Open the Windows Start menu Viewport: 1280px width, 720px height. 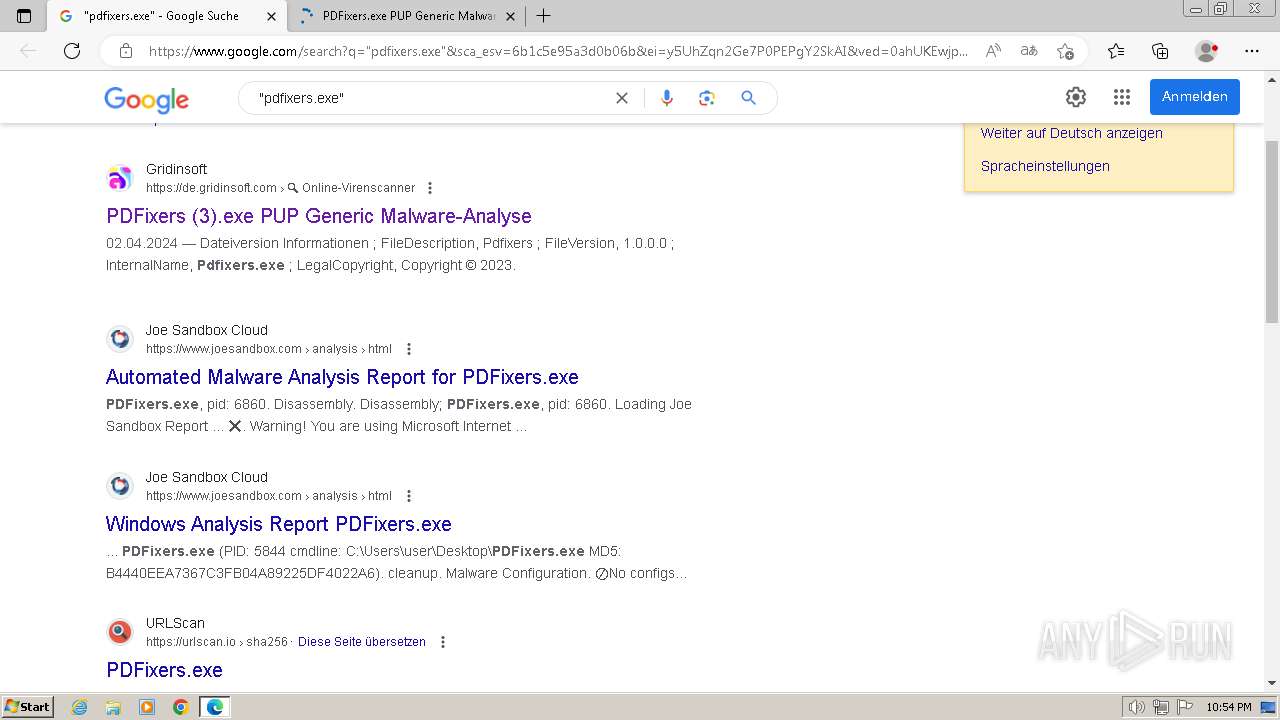tap(27, 707)
